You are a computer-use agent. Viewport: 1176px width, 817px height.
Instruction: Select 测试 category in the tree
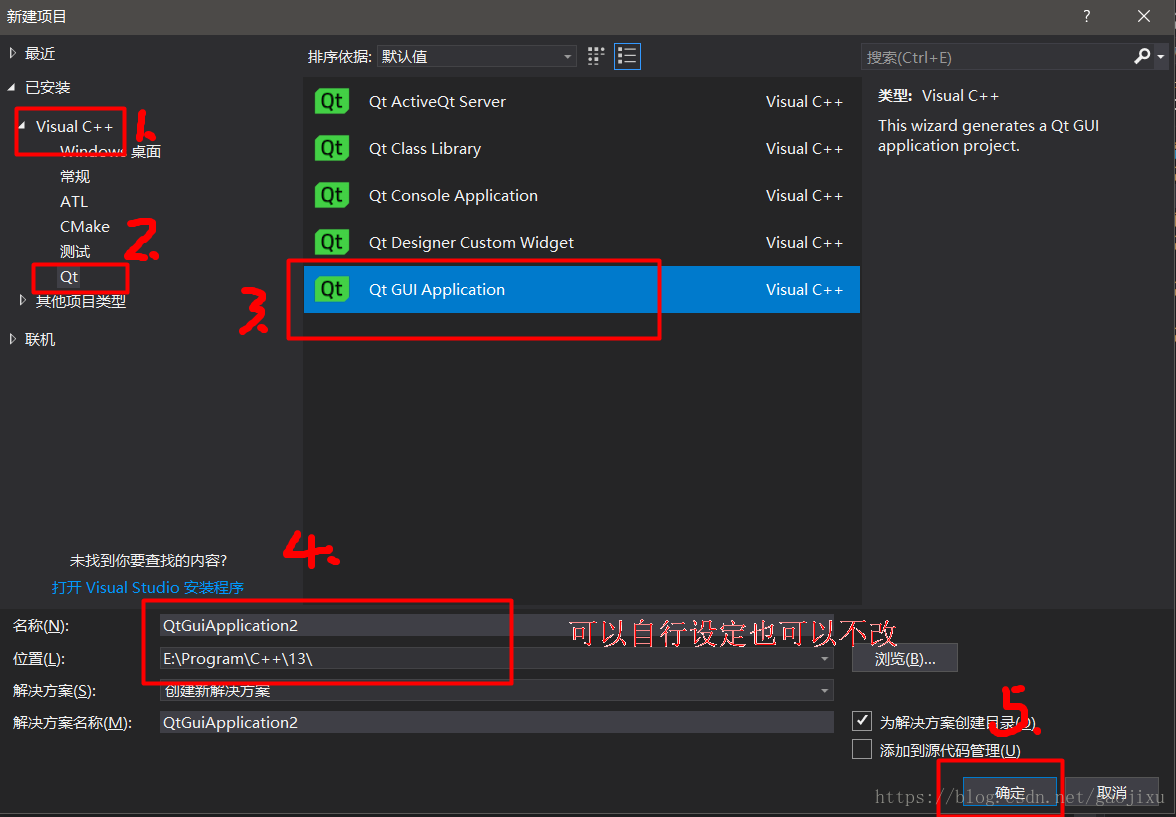point(75,251)
